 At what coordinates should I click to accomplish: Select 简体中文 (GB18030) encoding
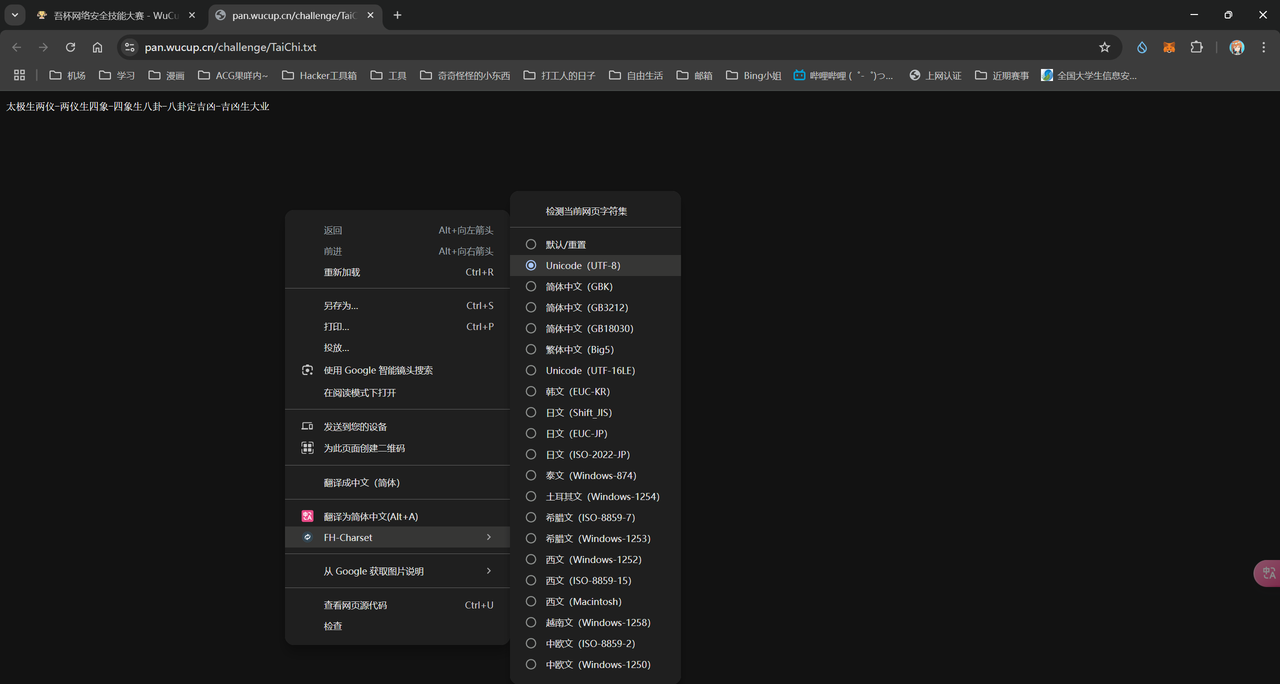tap(595, 328)
